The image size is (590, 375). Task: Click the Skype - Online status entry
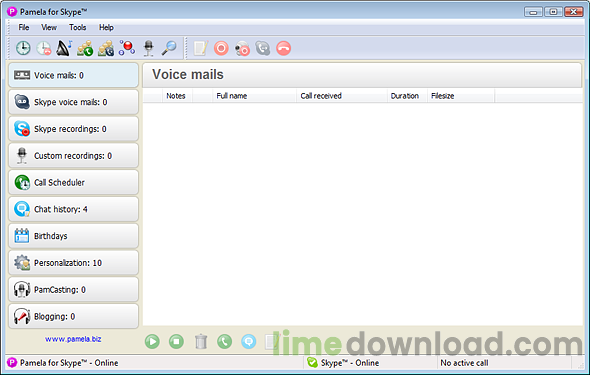pyautogui.click(x=350, y=363)
